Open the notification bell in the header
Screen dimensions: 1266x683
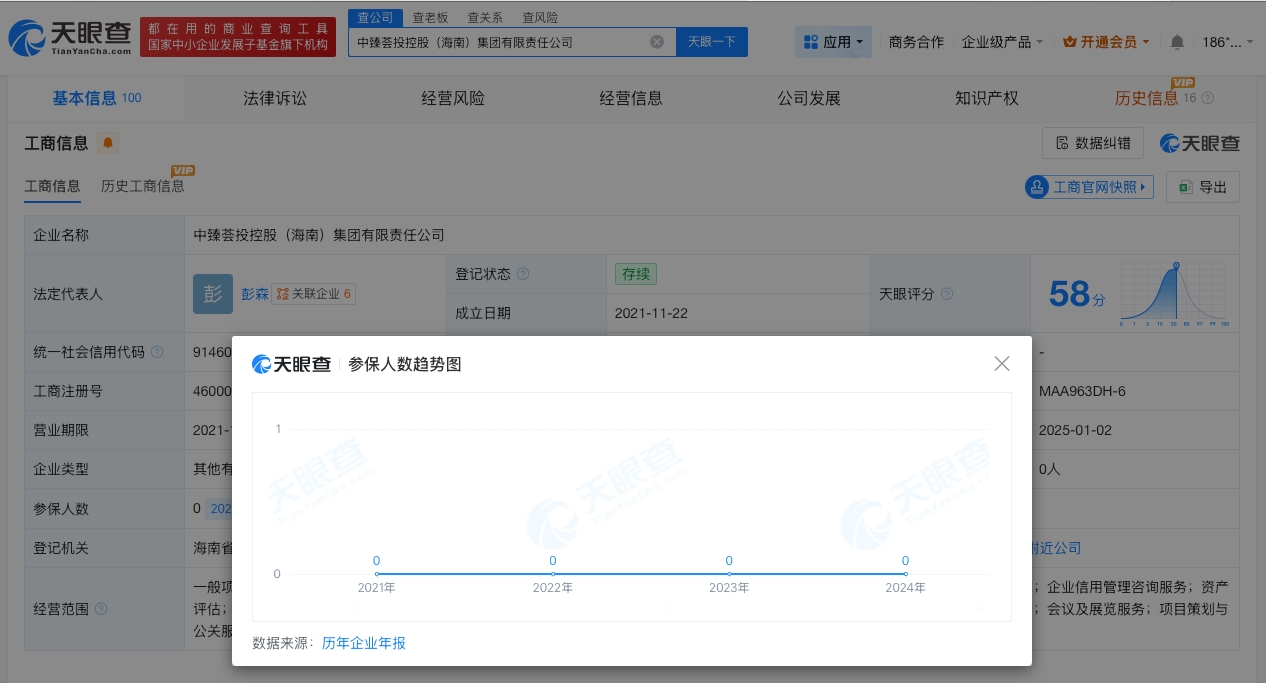click(1177, 42)
